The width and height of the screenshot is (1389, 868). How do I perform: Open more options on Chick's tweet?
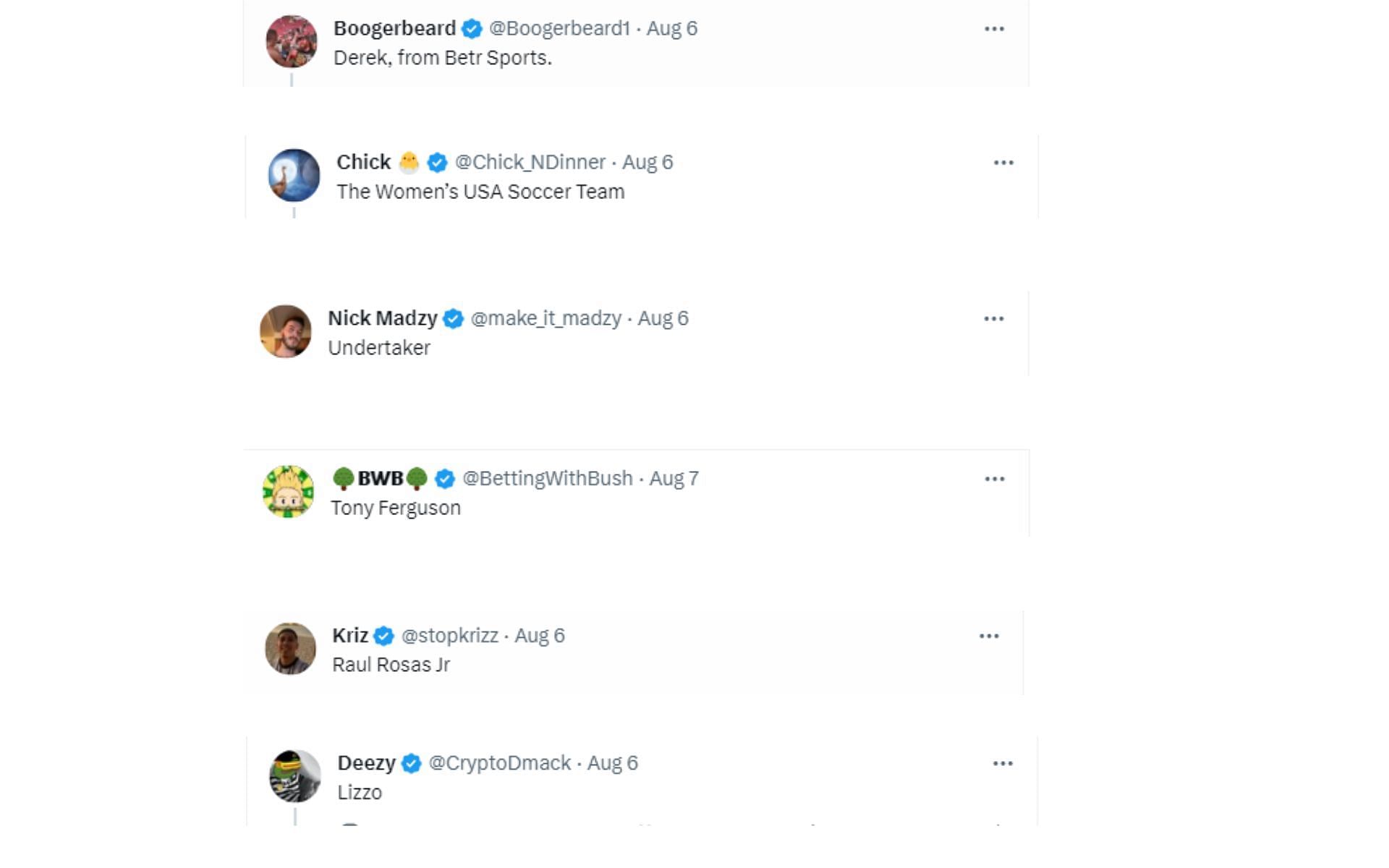pyautogui.click(x=1003, y=163)
